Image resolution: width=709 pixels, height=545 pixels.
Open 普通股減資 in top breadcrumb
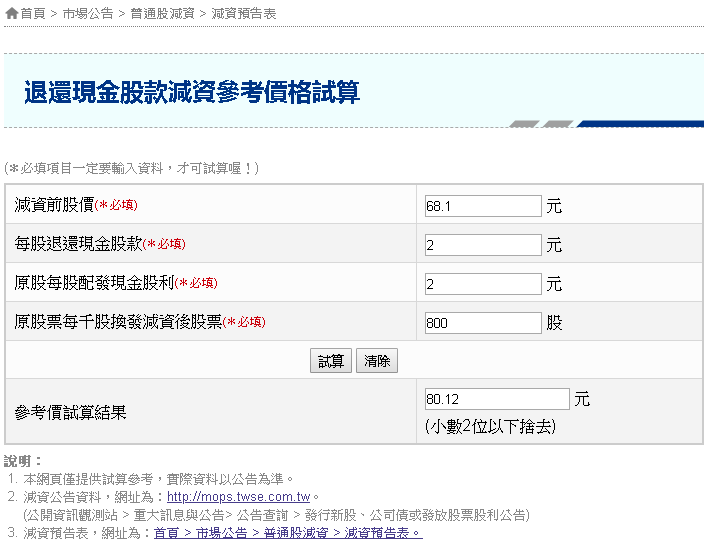click(x=162, y=14)
